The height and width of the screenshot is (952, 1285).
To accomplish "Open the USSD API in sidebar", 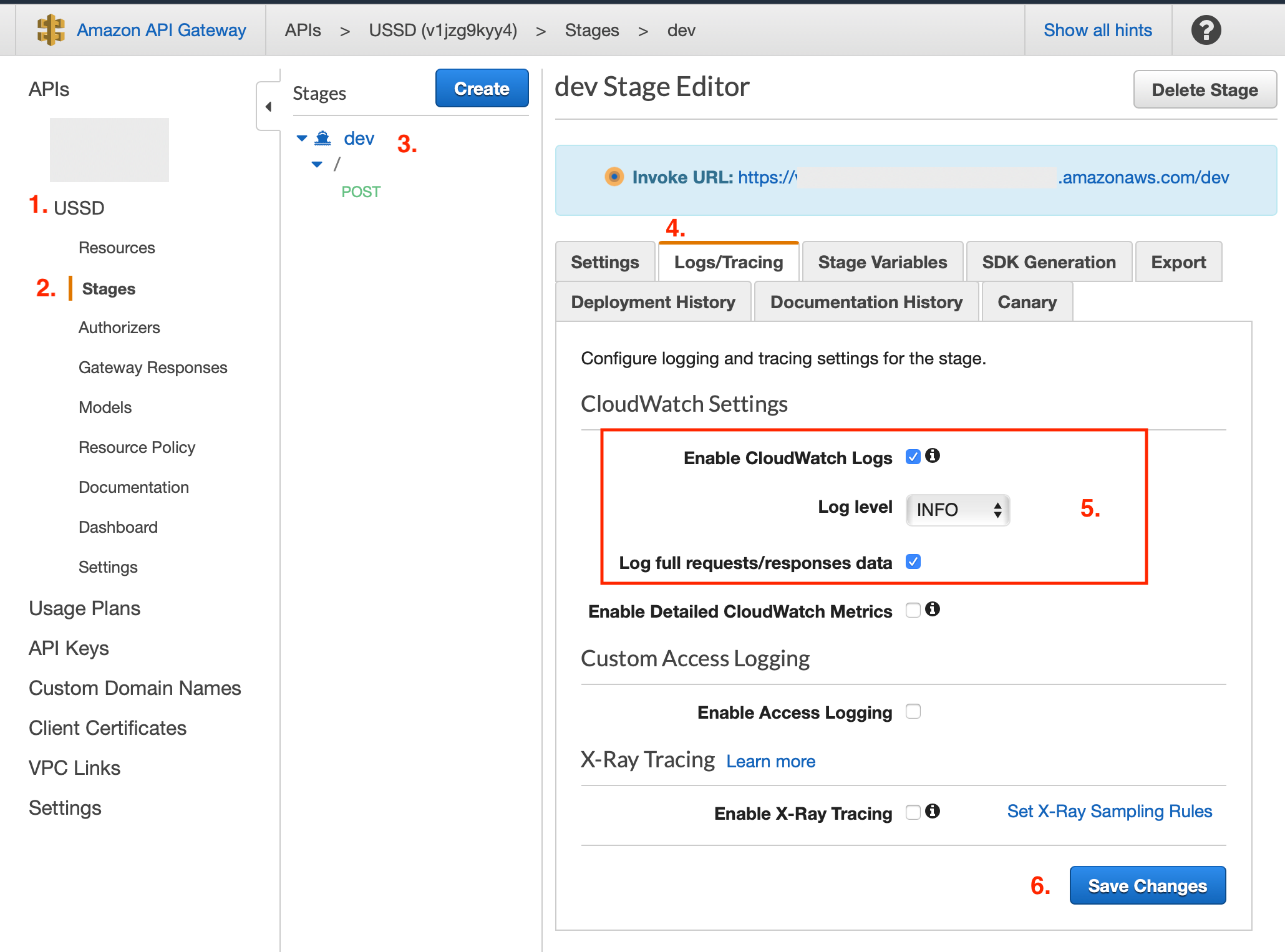I will pos(79,208).
